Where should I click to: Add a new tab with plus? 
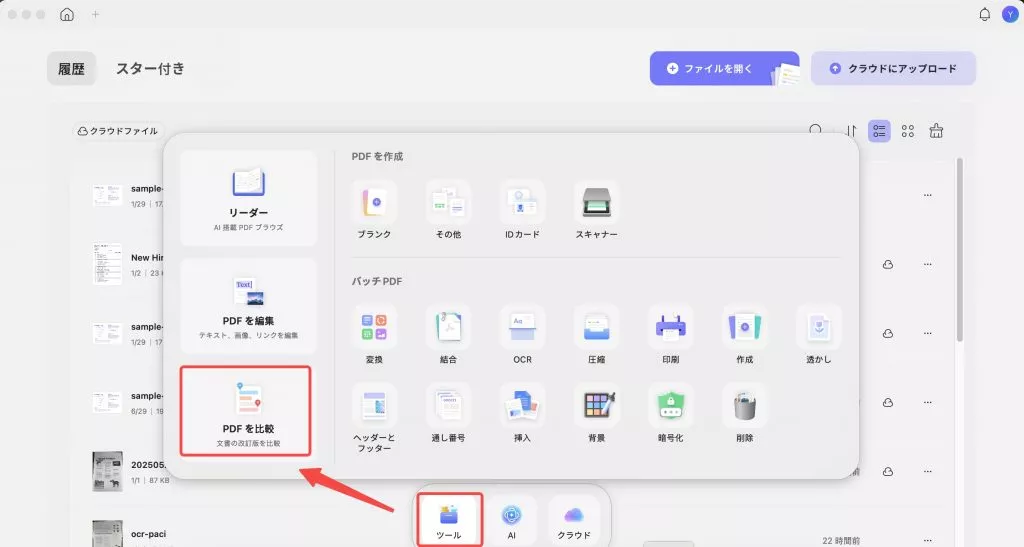(x=95, y=14)
